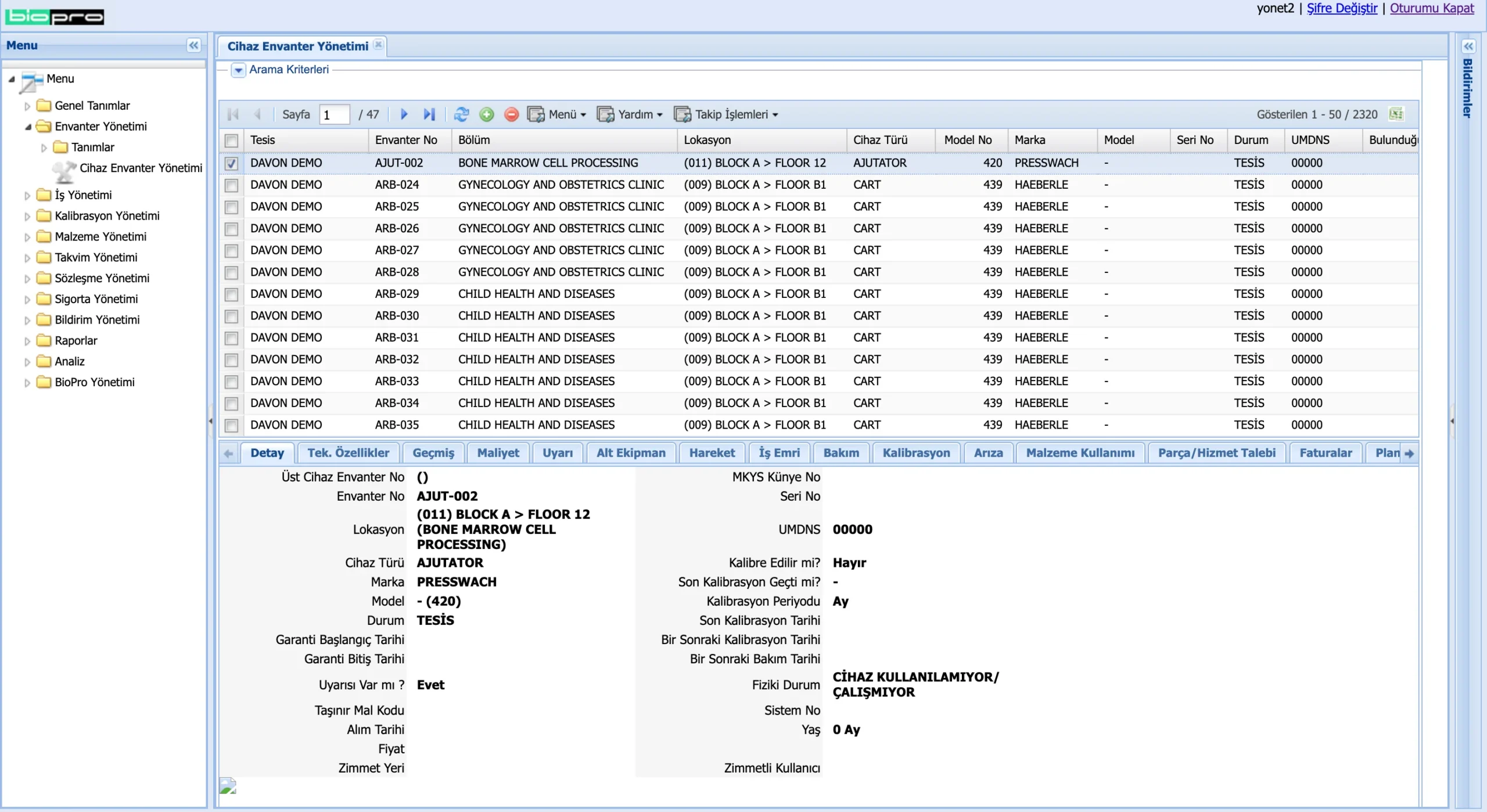Click the refresh grid icon
The width and height of the screenshot is (1487, 812).
click(462, 114)
